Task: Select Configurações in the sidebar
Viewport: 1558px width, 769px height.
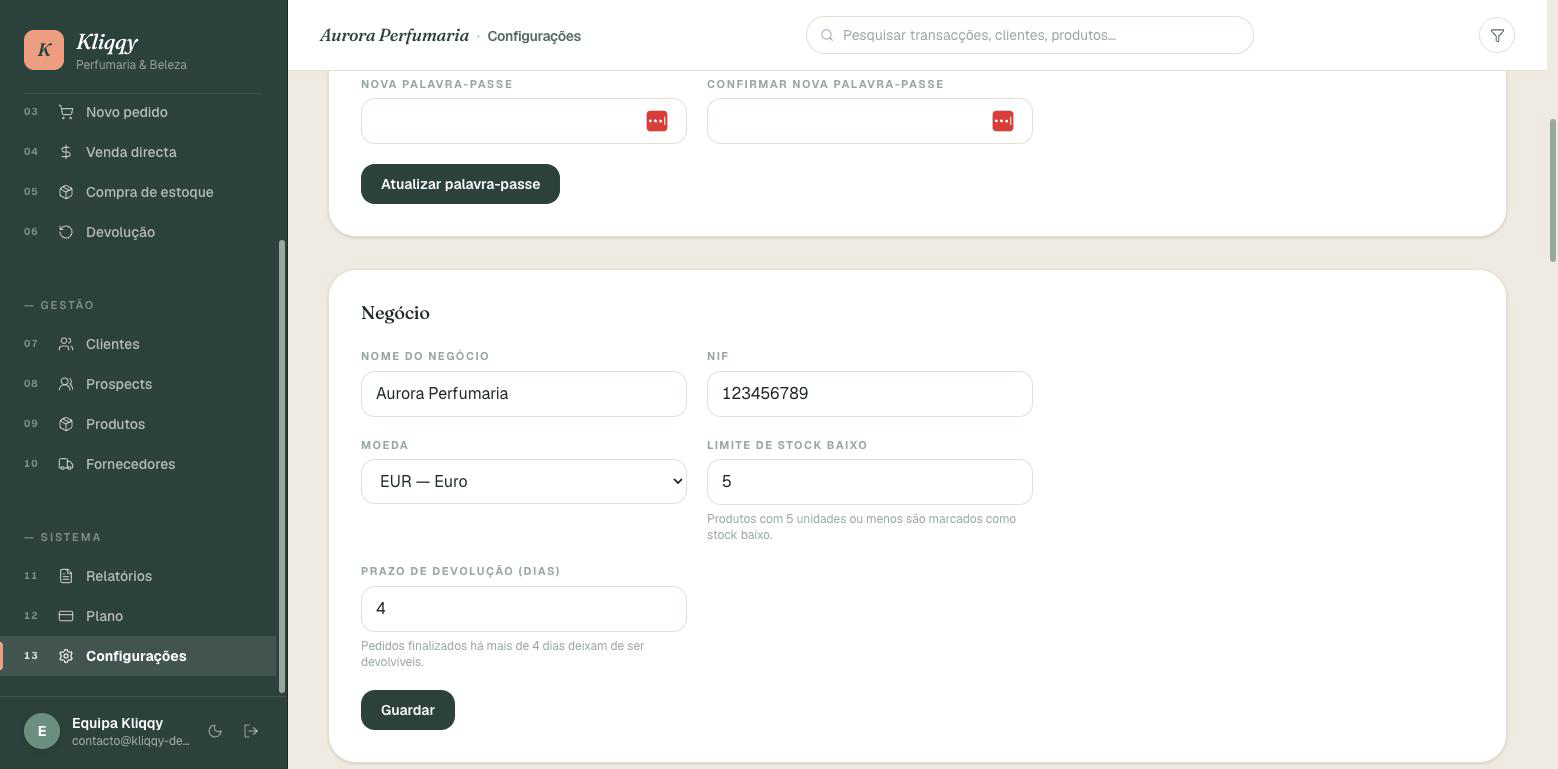Action: tap(138, 656)
